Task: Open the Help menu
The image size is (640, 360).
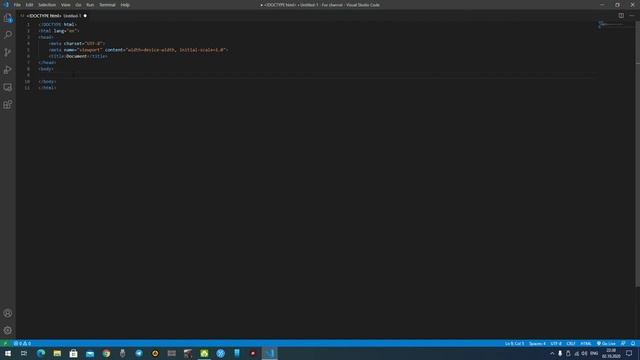Action: pos(125,5)
